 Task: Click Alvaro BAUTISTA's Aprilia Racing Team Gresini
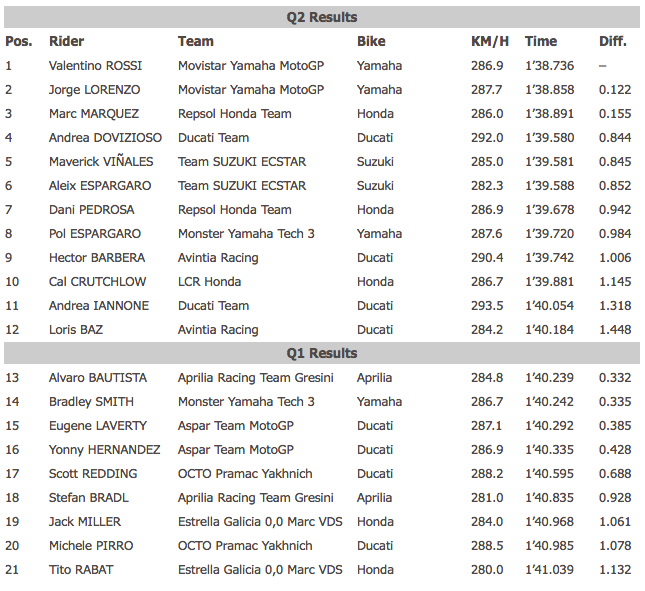[255, 378]
